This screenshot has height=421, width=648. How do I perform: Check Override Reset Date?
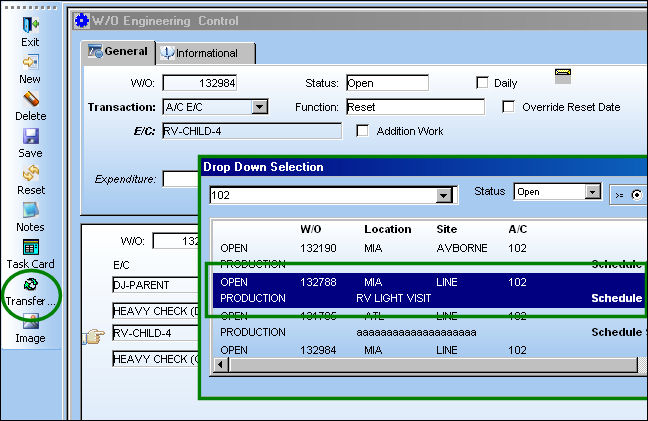click(508, 107)
